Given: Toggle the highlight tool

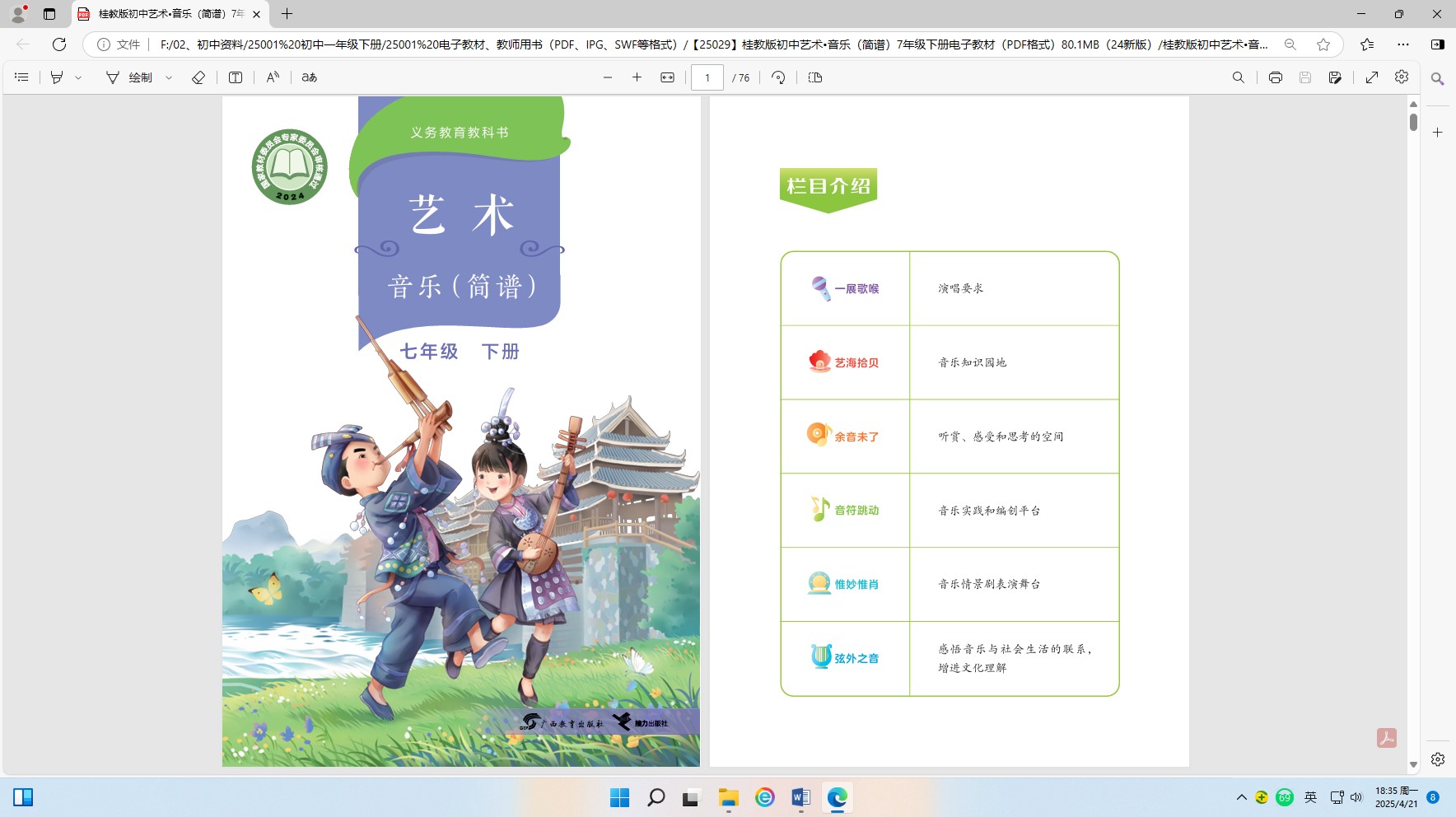Looking at the screenshot, I should click(x=57, y=77).
